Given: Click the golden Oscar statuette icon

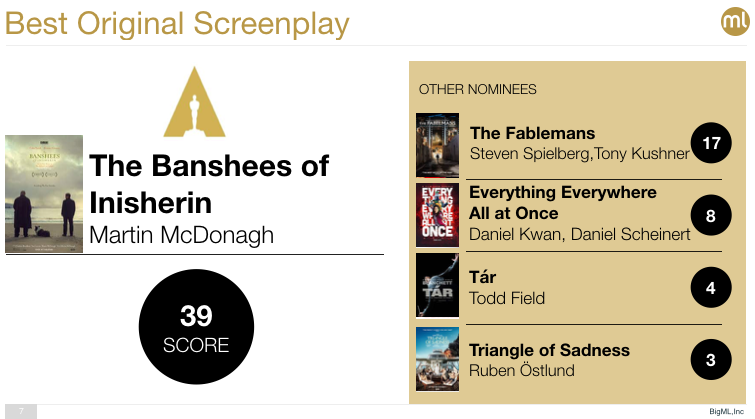Looking at the screenshot, I should tap(195, 102).
